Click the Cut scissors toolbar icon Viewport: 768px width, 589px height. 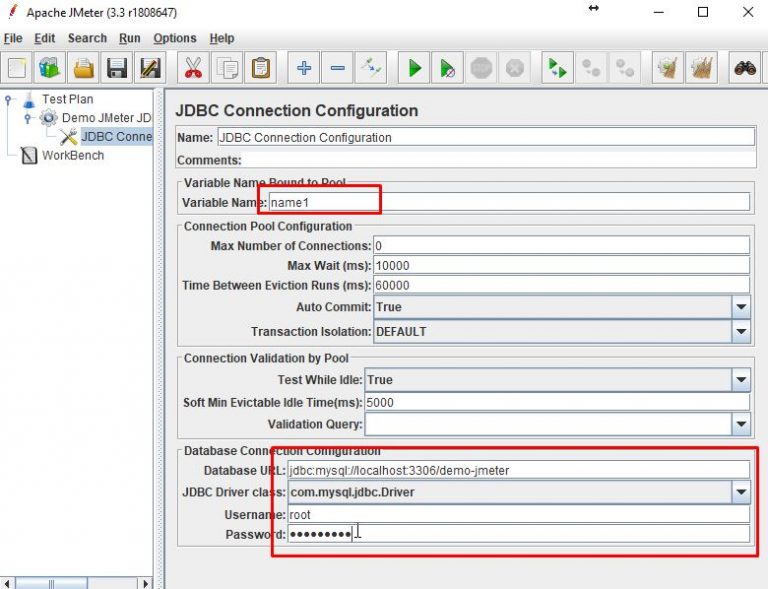click(x=193, y=69)
